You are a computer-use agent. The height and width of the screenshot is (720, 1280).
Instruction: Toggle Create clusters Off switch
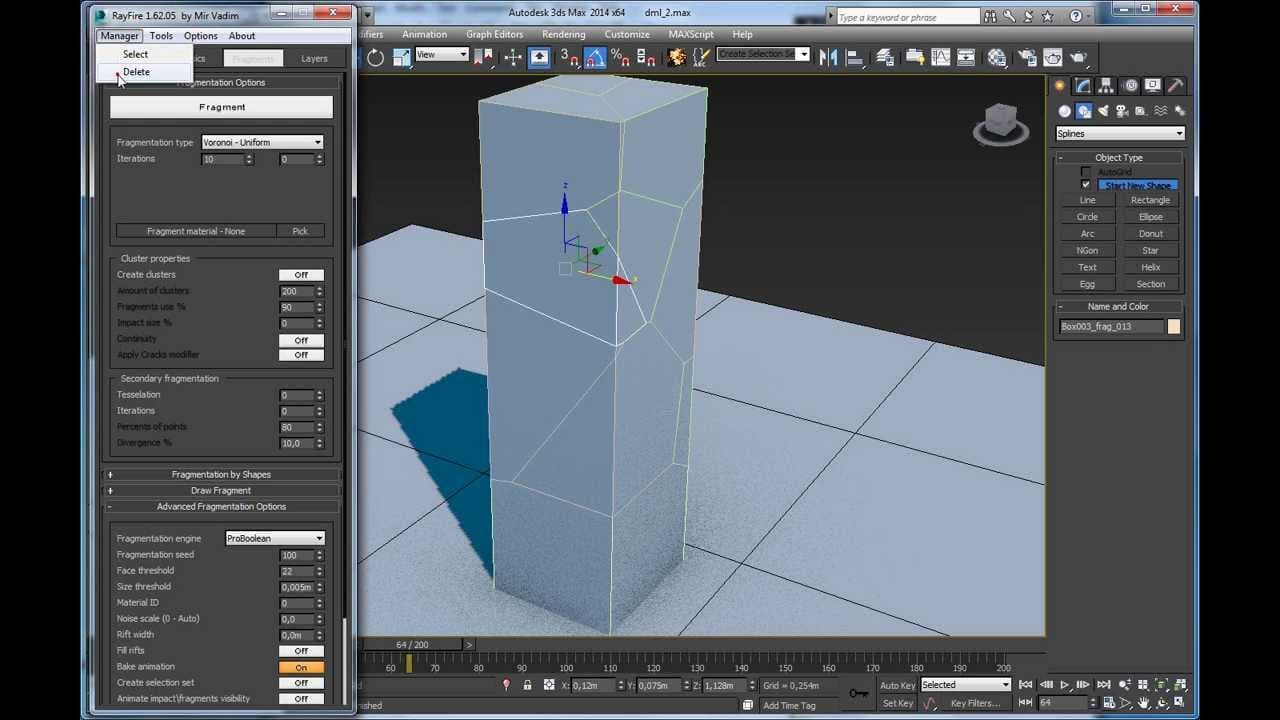[x=301, y=275]
